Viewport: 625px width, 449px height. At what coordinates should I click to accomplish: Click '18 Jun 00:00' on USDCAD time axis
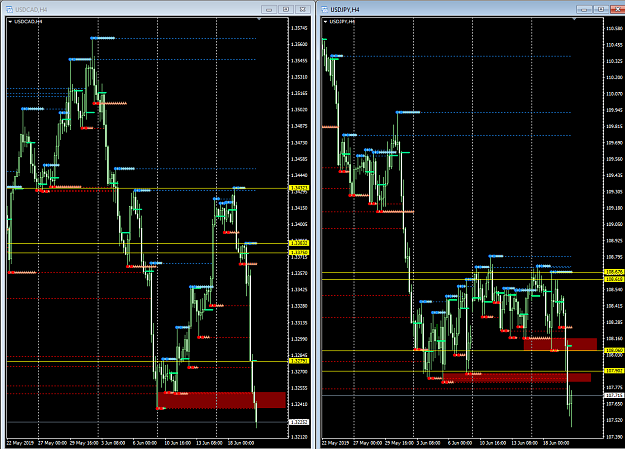pyautogui.click(x=241, y=443)
